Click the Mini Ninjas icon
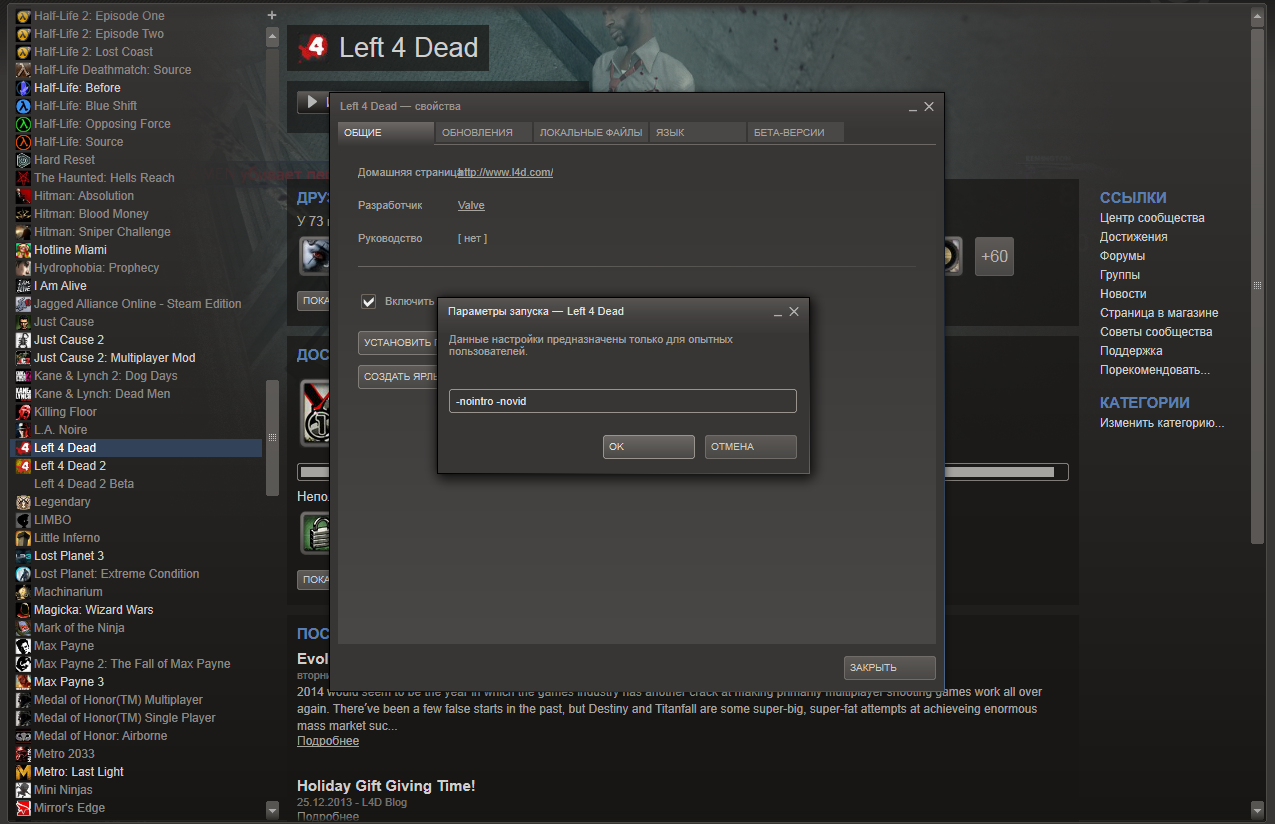This screenshot has width=1275, height=824. pos(24,790)
